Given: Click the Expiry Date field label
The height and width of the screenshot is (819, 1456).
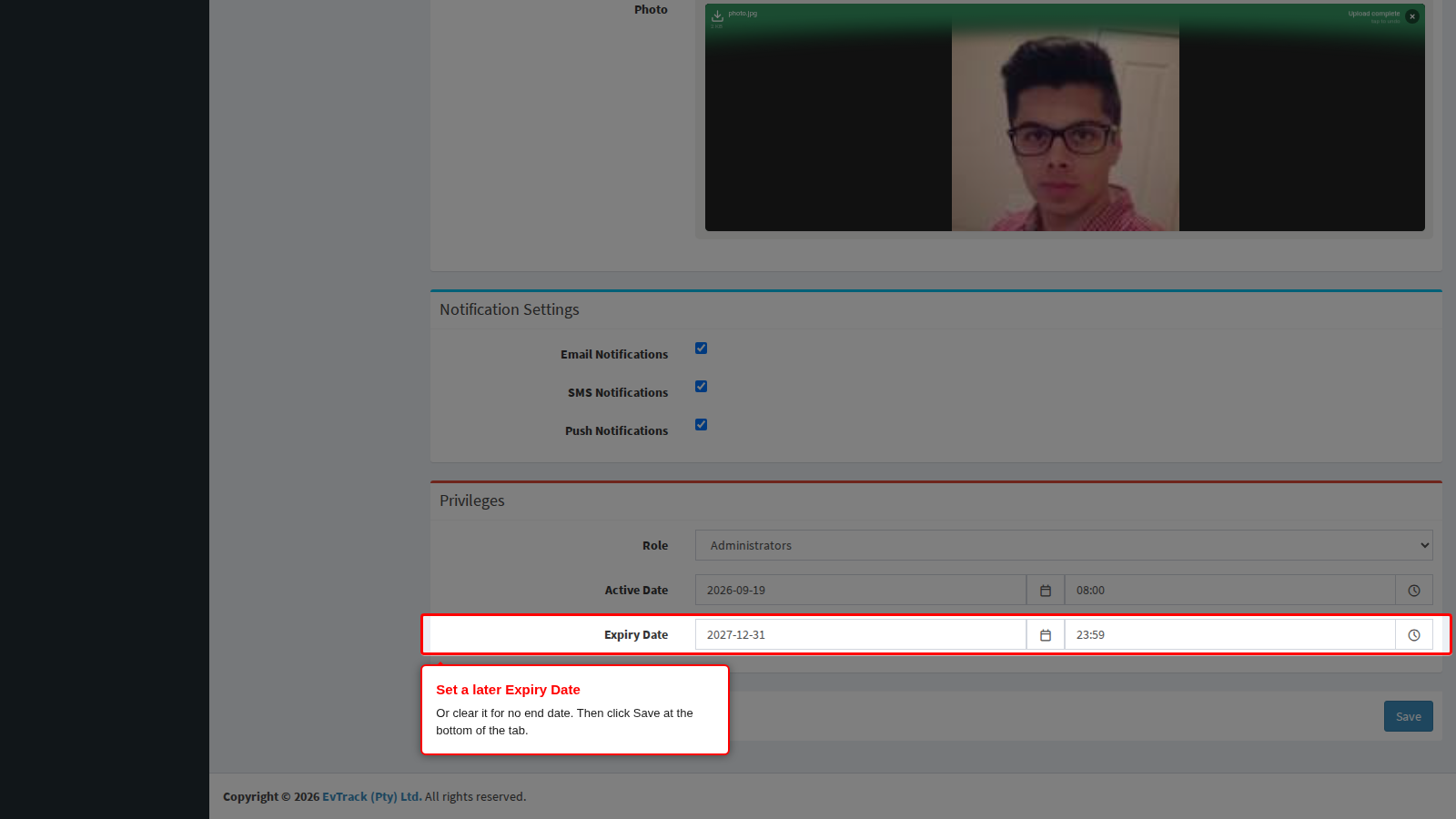Looking at the screenshot, I should 636,635.
